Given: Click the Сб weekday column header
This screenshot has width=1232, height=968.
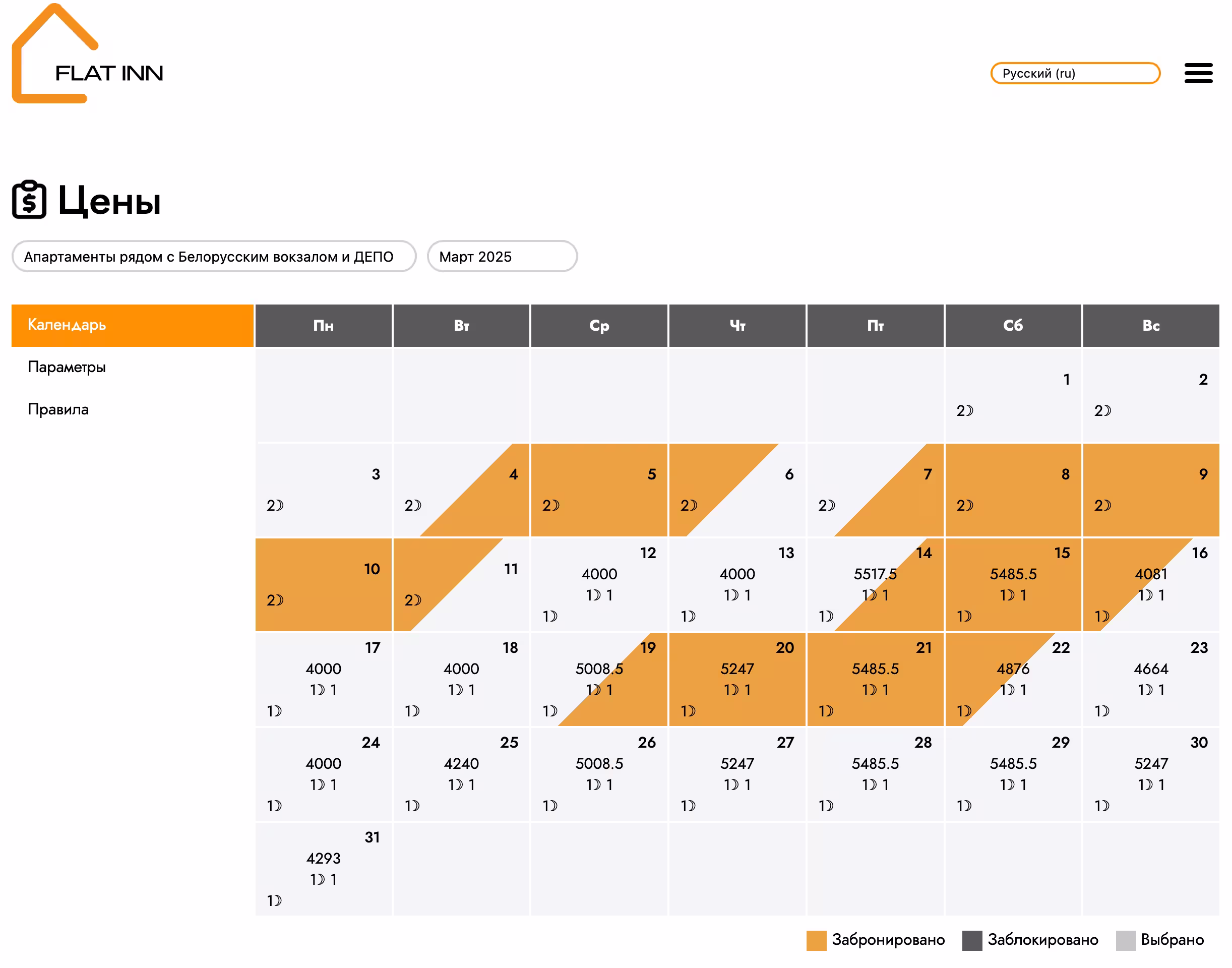Looking at the screenshot, I should [x=1012, y=325].
